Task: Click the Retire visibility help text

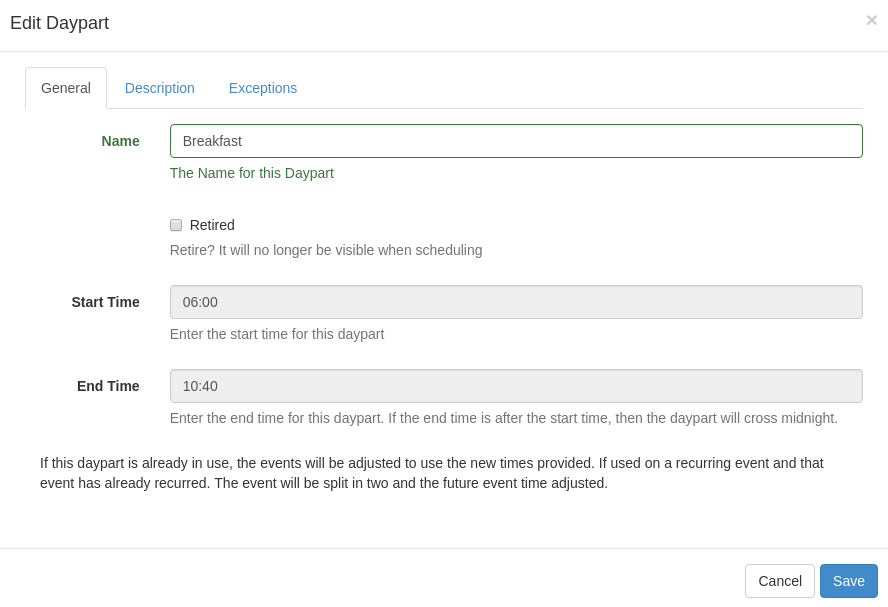Action: pyautogui.click(x=326, y=250)
